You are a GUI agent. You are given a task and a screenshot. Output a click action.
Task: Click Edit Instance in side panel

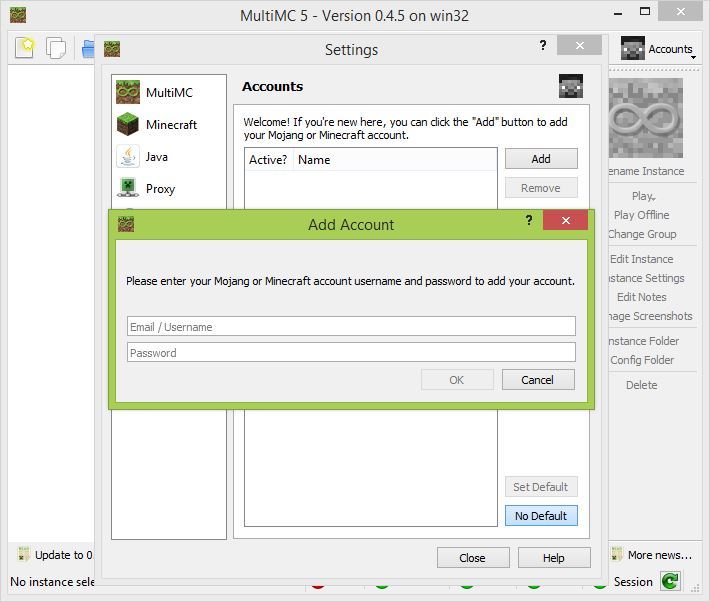[642, 259]
